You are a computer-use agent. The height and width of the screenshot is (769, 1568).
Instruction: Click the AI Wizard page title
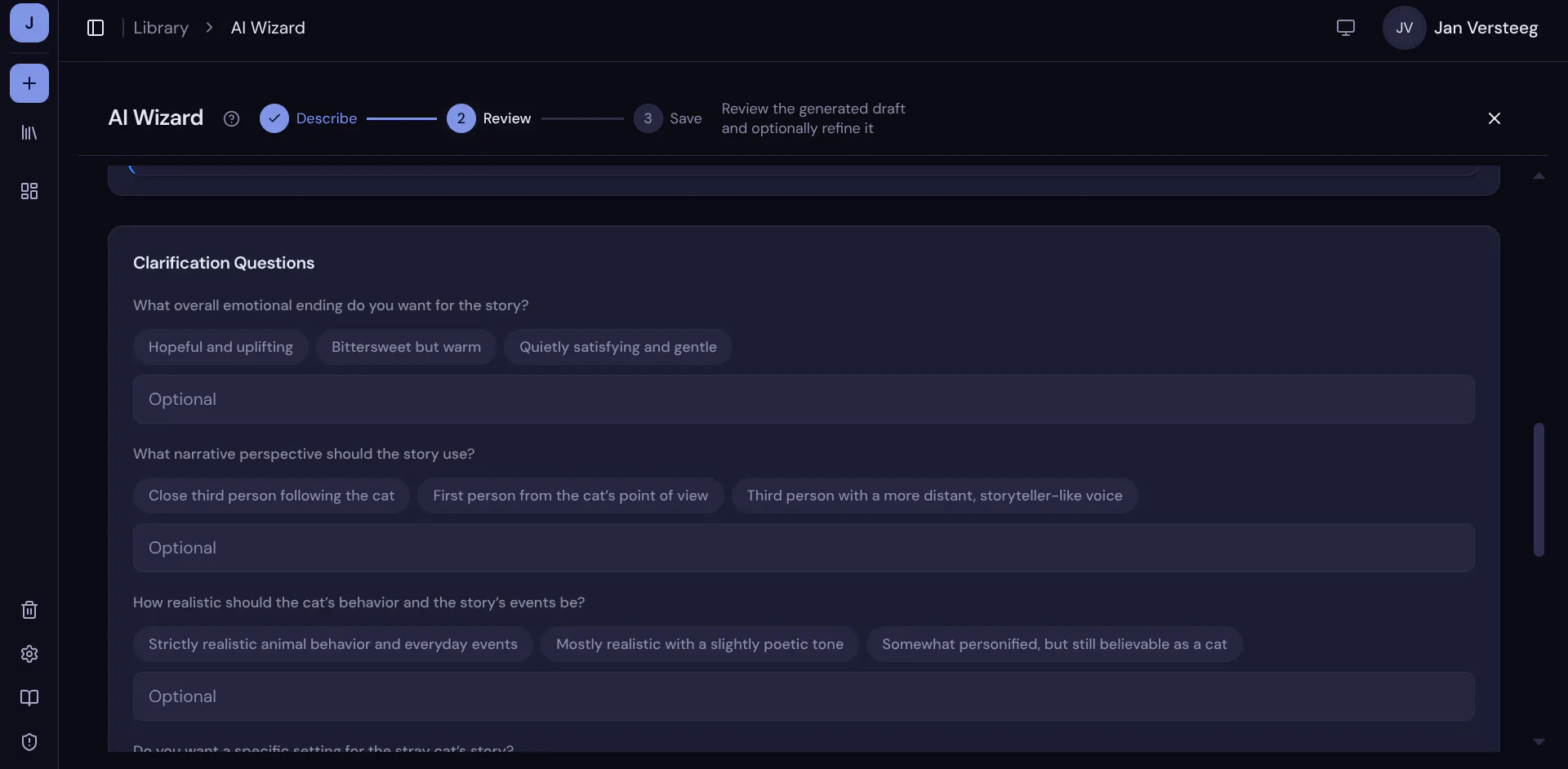pyautogui.click(x=156, y=118)
